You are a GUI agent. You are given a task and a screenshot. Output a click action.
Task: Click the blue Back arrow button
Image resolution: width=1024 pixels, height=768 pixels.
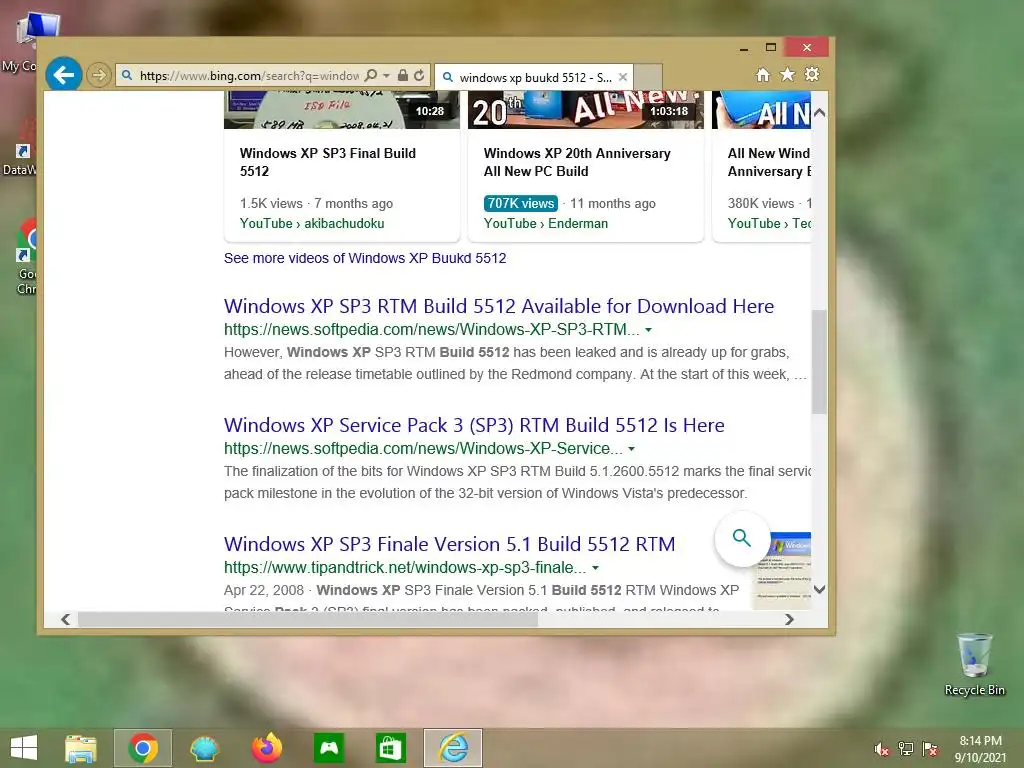point(64,75)
